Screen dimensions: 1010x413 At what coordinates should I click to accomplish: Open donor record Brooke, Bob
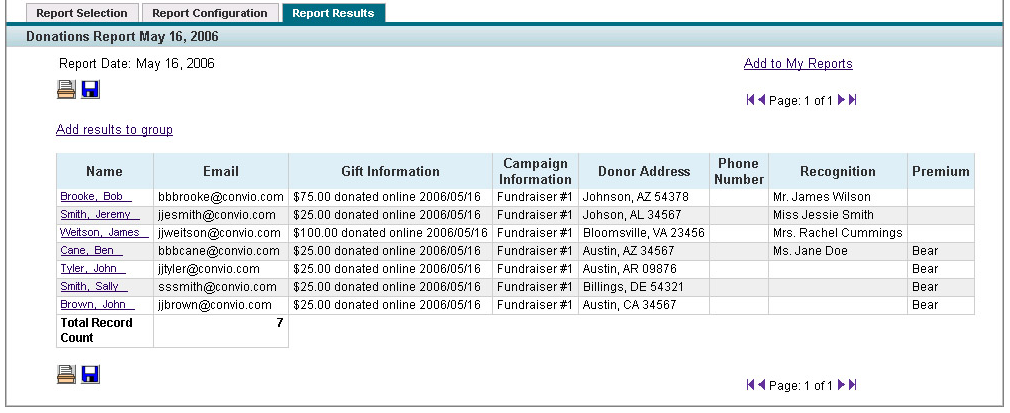pos(96,197)
